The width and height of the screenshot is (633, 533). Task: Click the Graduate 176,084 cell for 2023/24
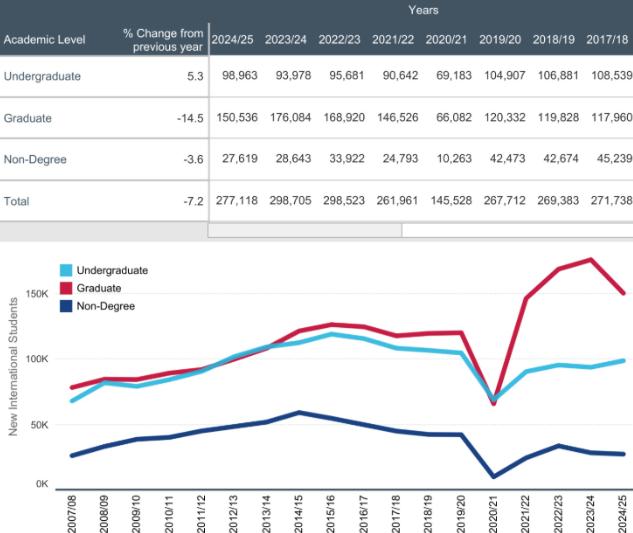(286, 118)
